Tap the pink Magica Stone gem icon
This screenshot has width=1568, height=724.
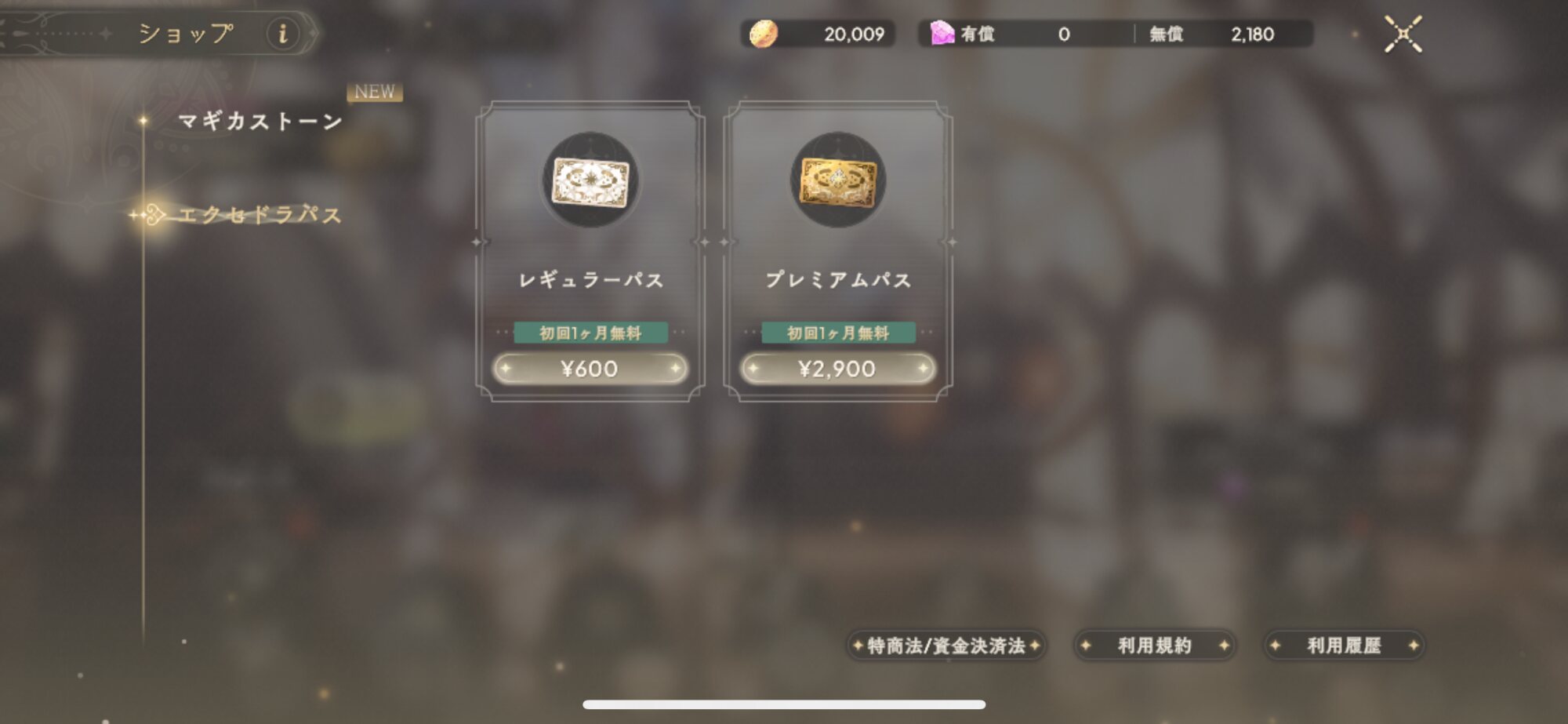pyautogui.click(x=942, y=33)
